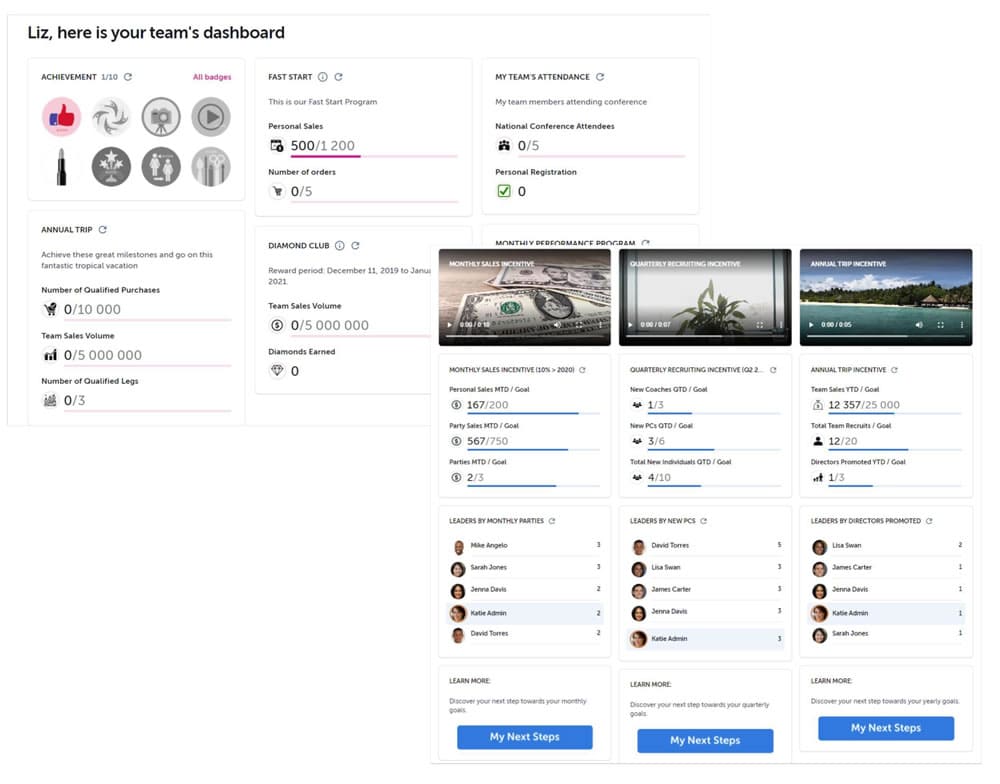The height and width of the screenshot is (784, 1000).
Task: Play the Quarterly Recruiting Incentive video
Action: coord(630,325)
